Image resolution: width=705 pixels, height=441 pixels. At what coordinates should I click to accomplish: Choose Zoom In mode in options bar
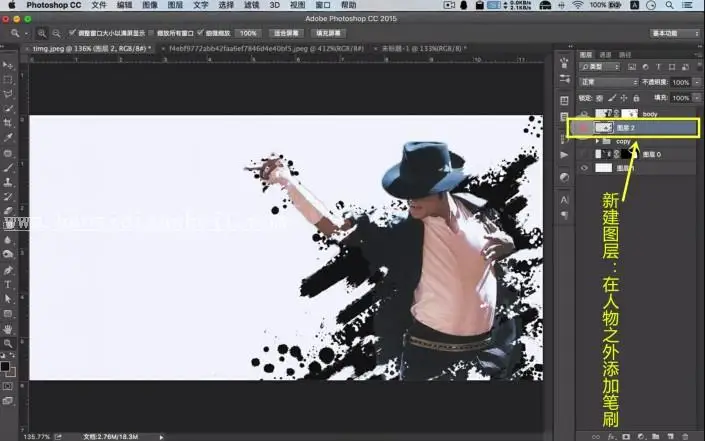click(42, 33)
